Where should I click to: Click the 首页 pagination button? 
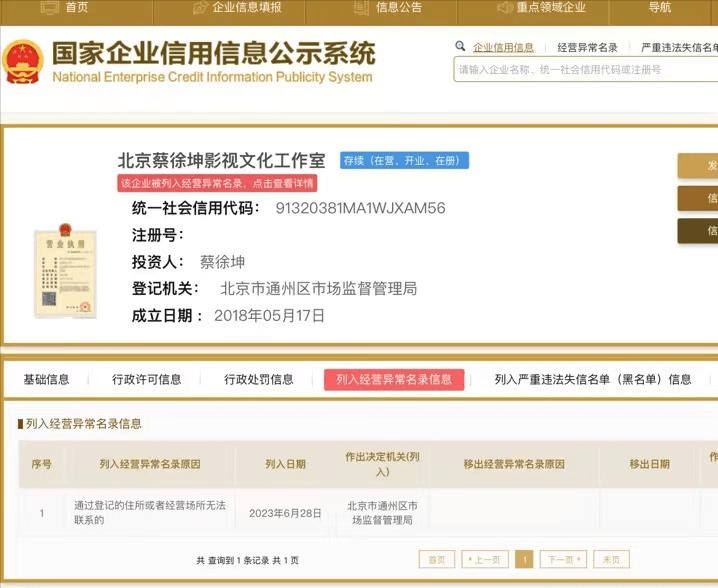437,560
